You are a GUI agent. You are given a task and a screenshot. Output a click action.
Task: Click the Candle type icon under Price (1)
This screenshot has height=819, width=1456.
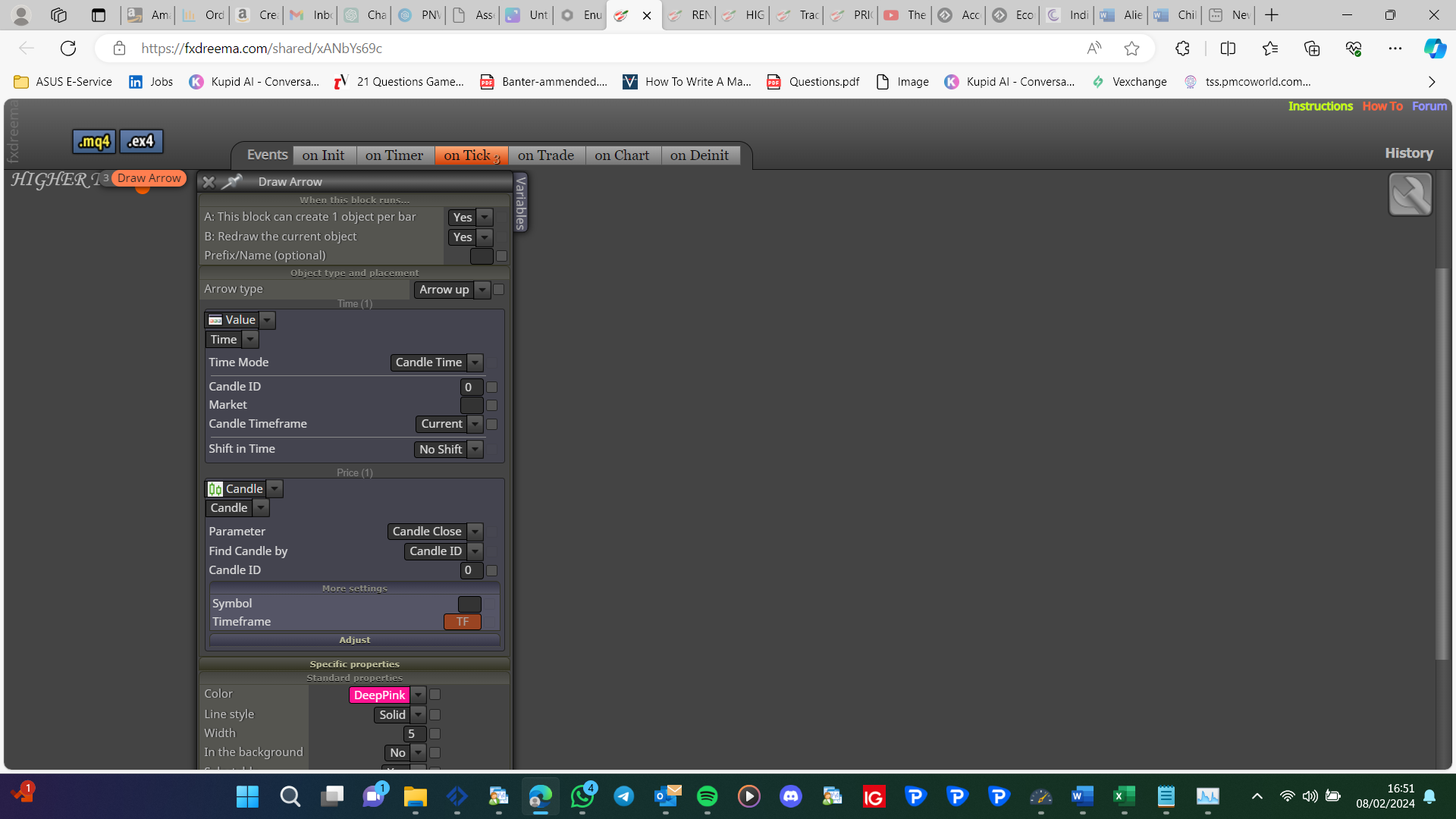click(x=215, y=489)
